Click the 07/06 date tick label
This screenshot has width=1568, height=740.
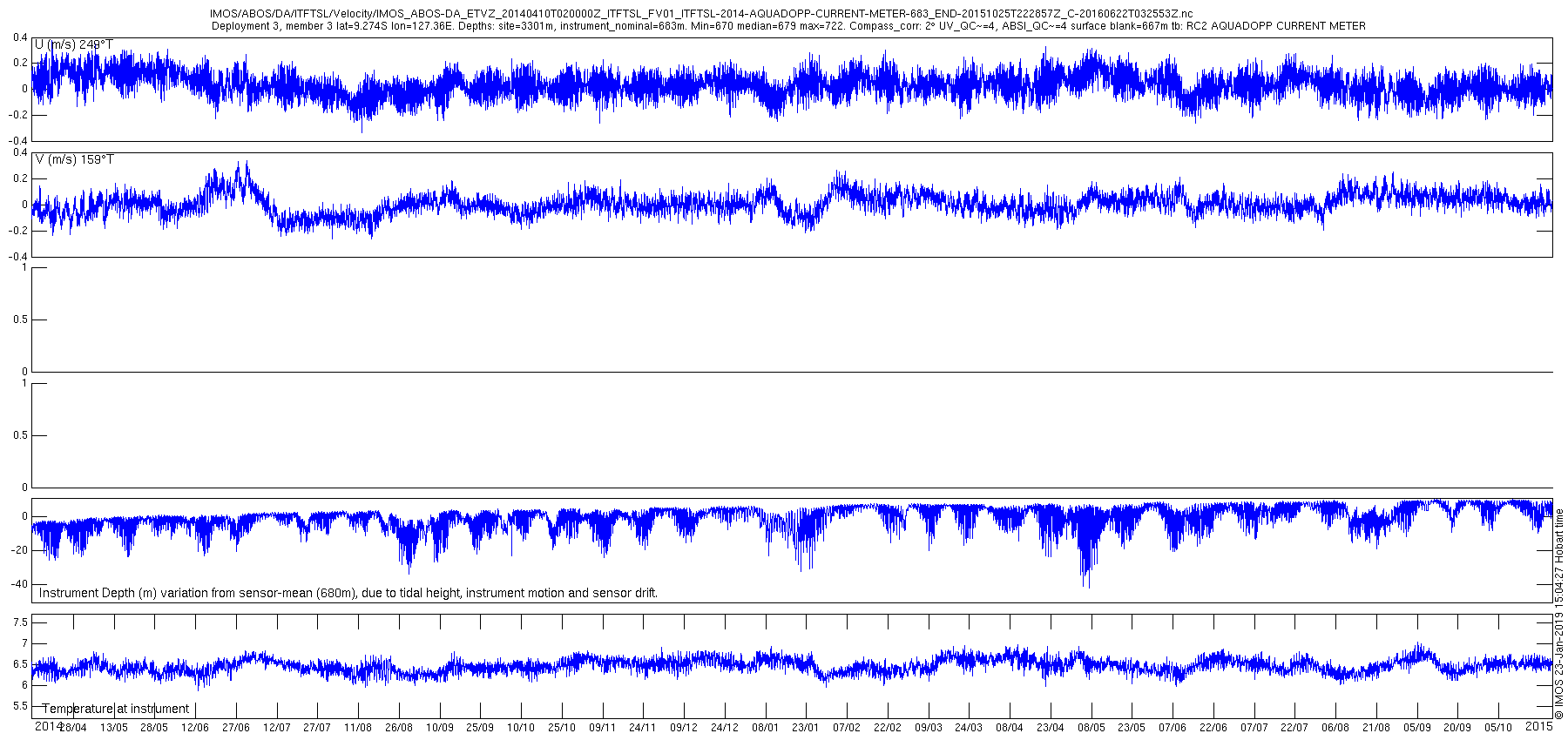pos(1173,728)
